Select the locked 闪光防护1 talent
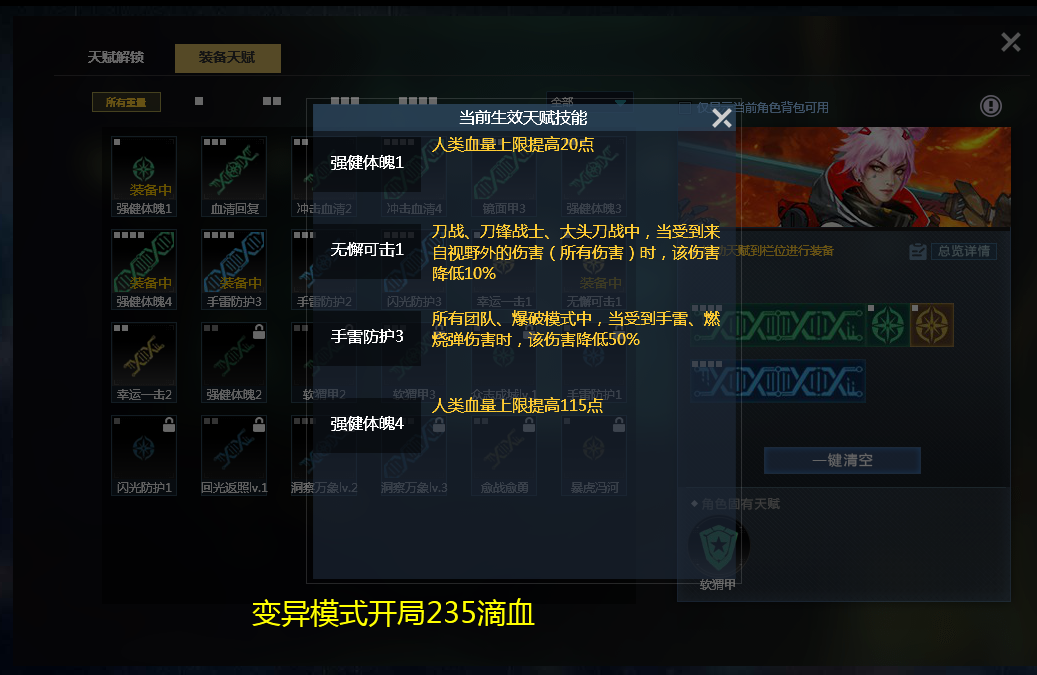 point(144,456)
